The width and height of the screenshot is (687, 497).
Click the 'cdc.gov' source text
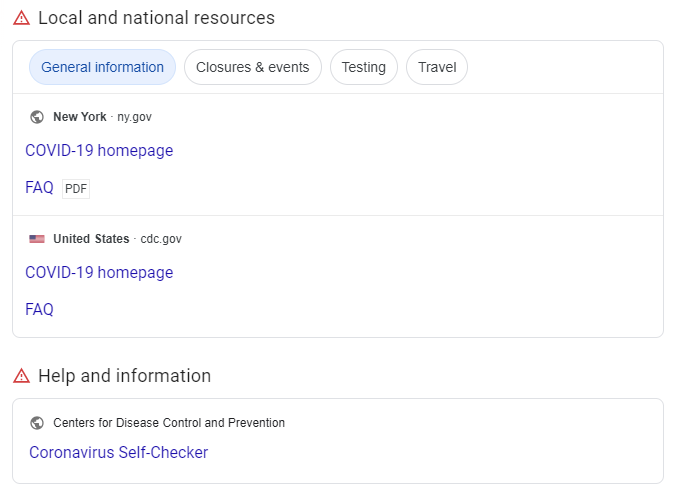coord(161,239)
